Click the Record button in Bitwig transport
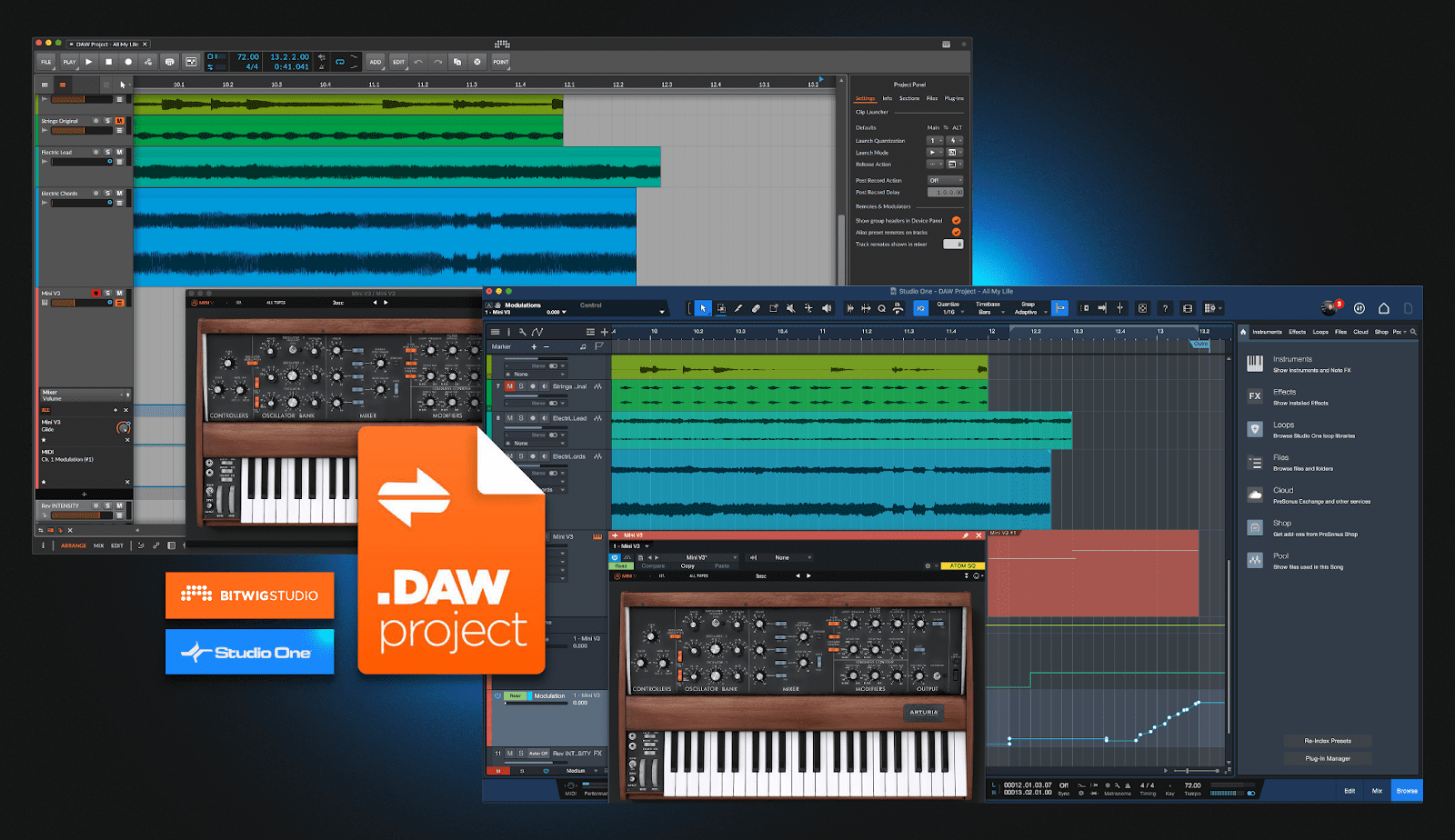The height and width of the screenshot is (840, 1455). tap(128, 62)
